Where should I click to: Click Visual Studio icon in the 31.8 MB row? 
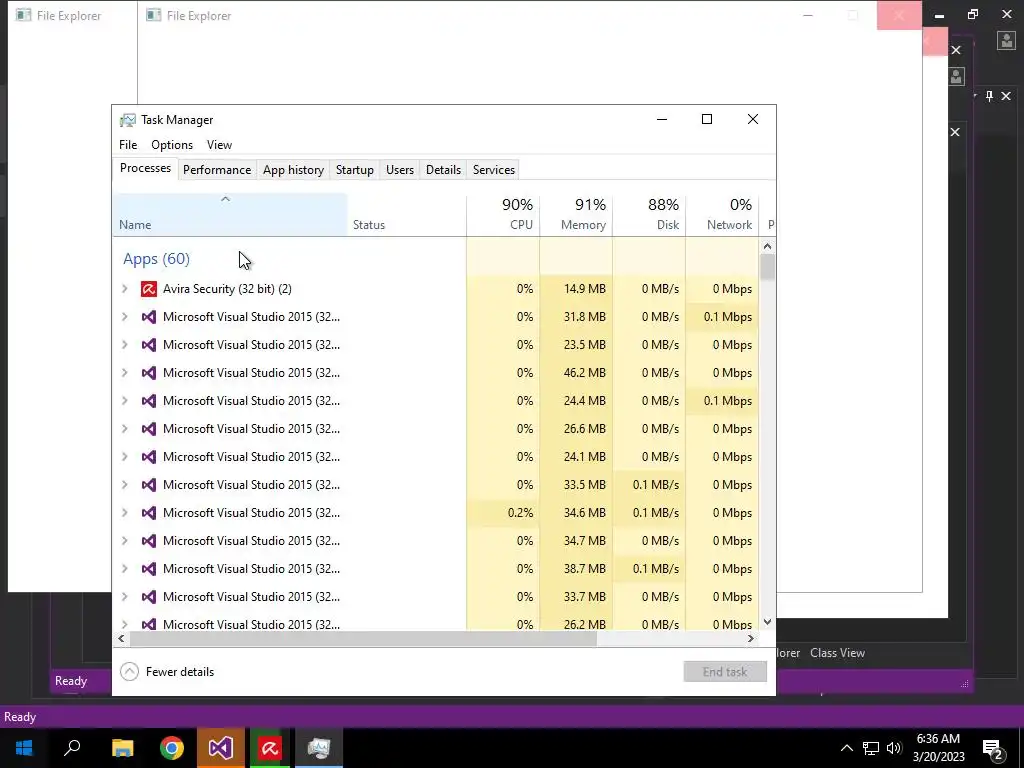click(149, 317)
